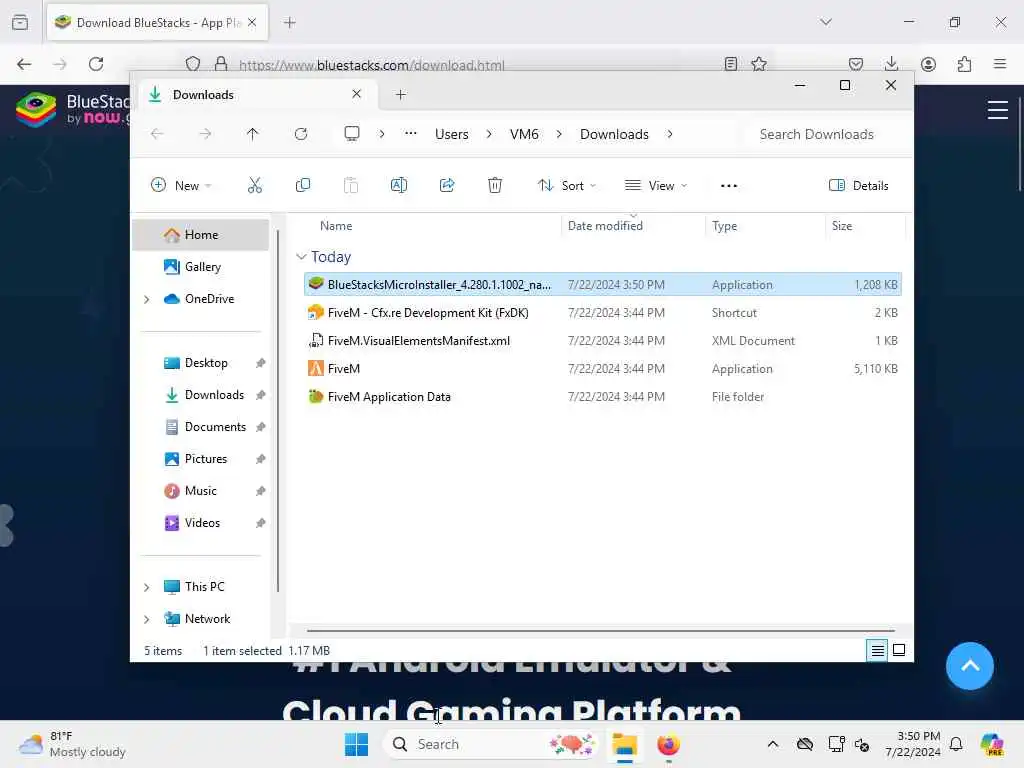This screenshot has height=768, width=1024.
Task: Open Pictures quick access folder
Action: click(x=206, y=459)
